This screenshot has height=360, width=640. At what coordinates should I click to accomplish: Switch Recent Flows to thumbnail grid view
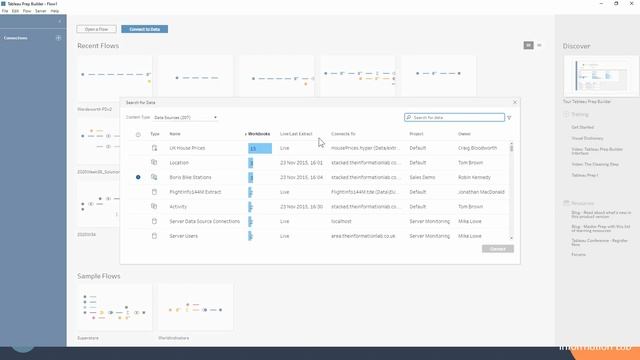point(528,45)
